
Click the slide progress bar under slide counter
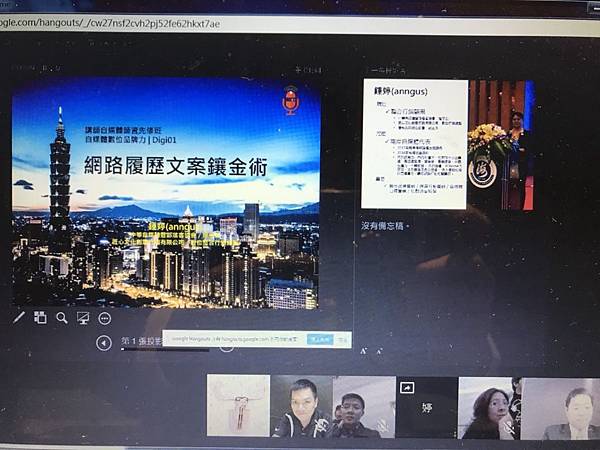coord(165,349)
